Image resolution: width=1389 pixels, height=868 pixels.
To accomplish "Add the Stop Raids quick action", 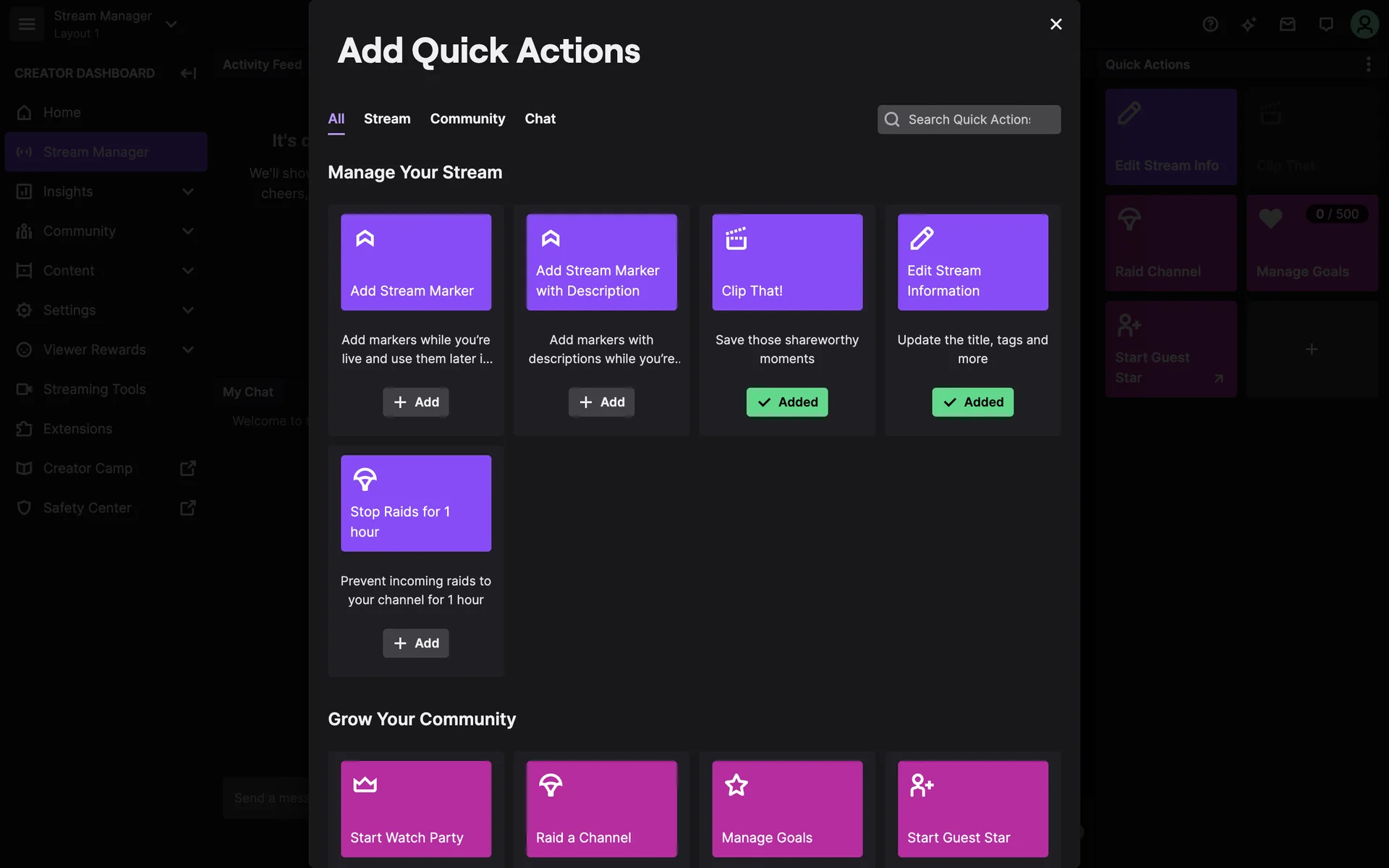I will pyautogui.click(x=416, y=643).
